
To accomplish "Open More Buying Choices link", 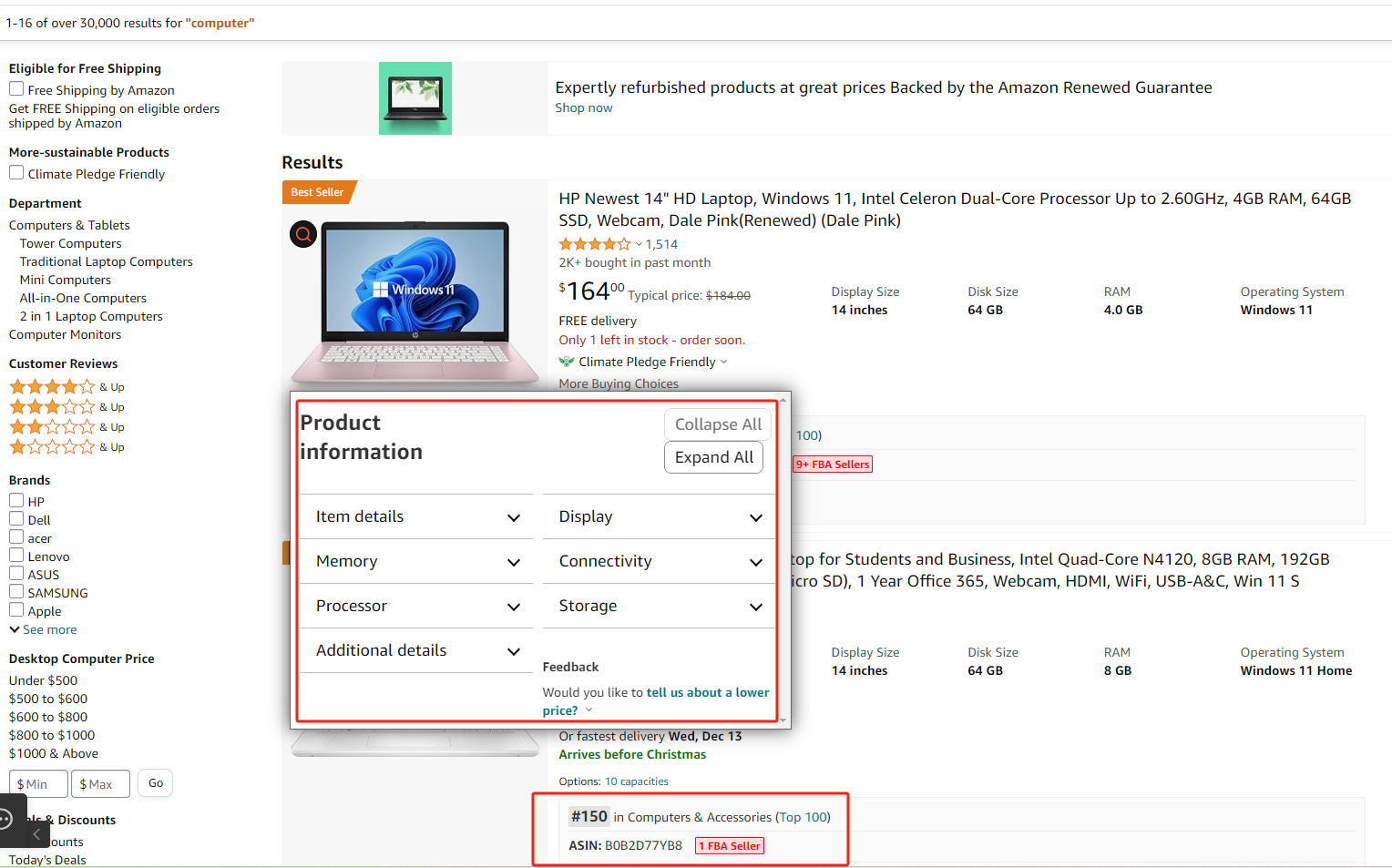I will [x=619, y=383].
